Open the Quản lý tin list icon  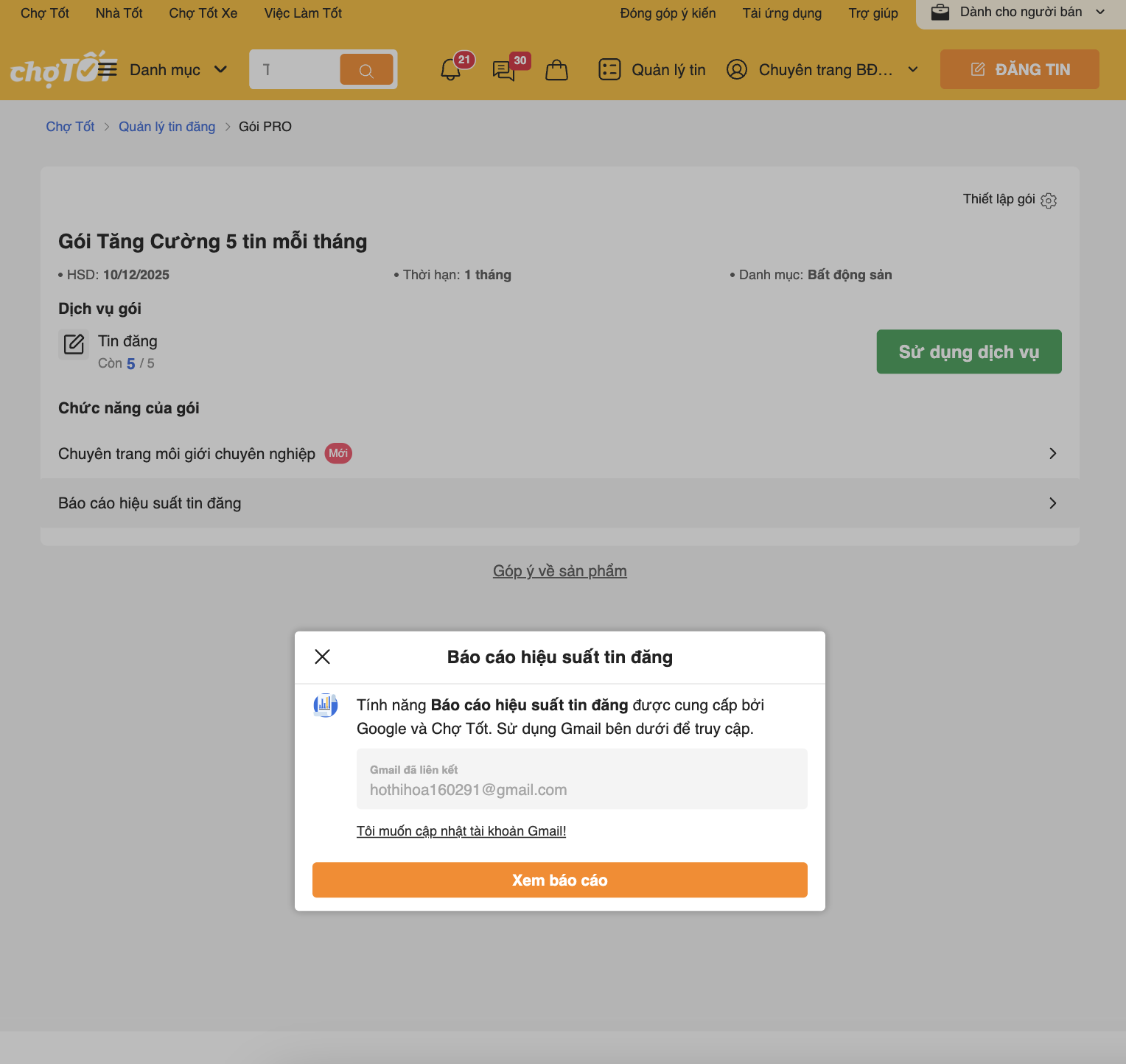pos(609,69)
